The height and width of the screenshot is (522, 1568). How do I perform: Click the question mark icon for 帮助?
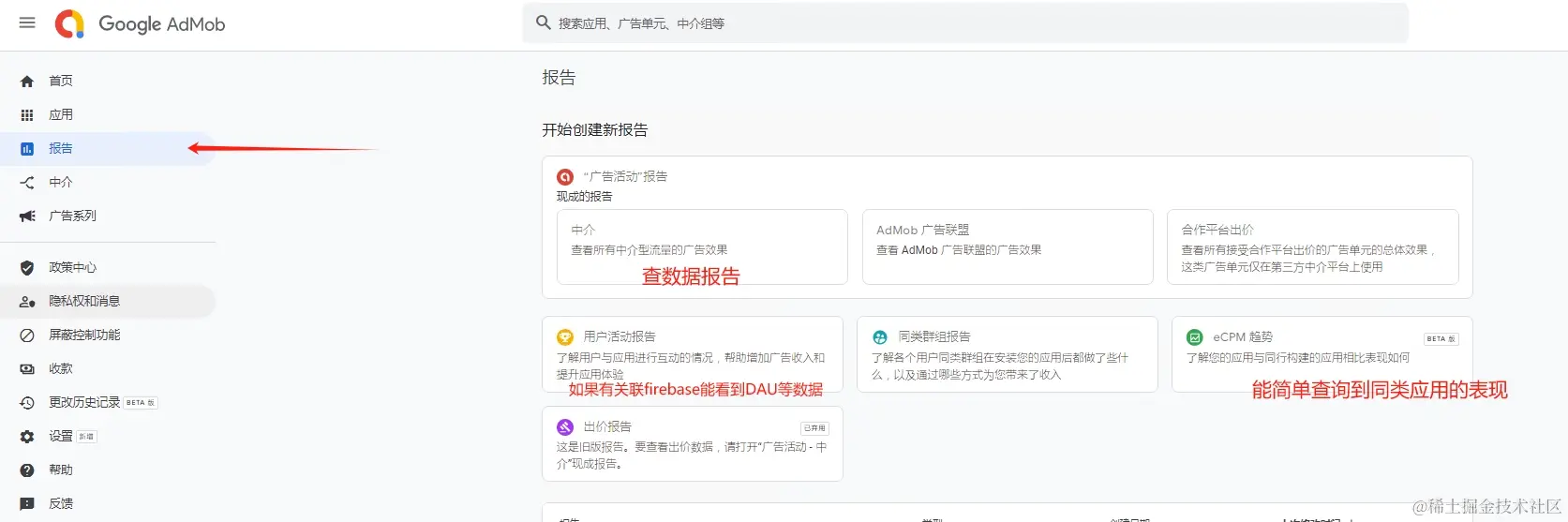point(27,470)
